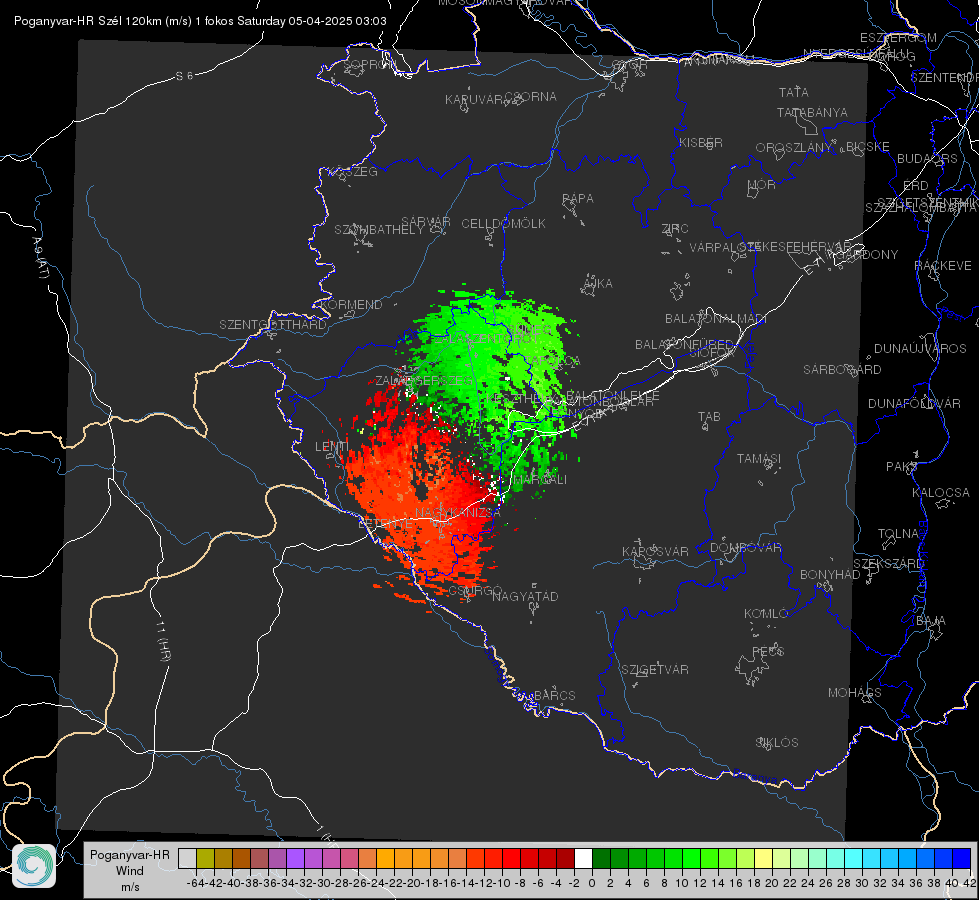Click the OROSZLANY city label

point(794,147)
